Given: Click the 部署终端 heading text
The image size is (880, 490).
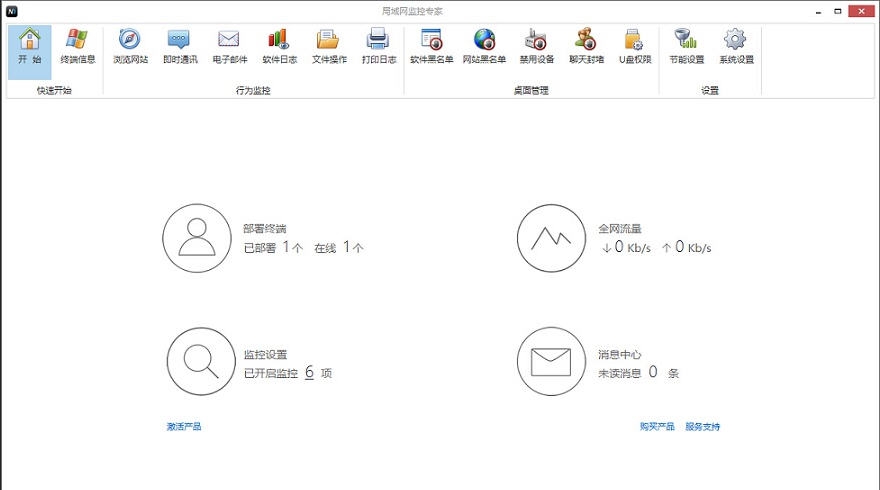Looking at the screenshot, I should coord(265,228).
